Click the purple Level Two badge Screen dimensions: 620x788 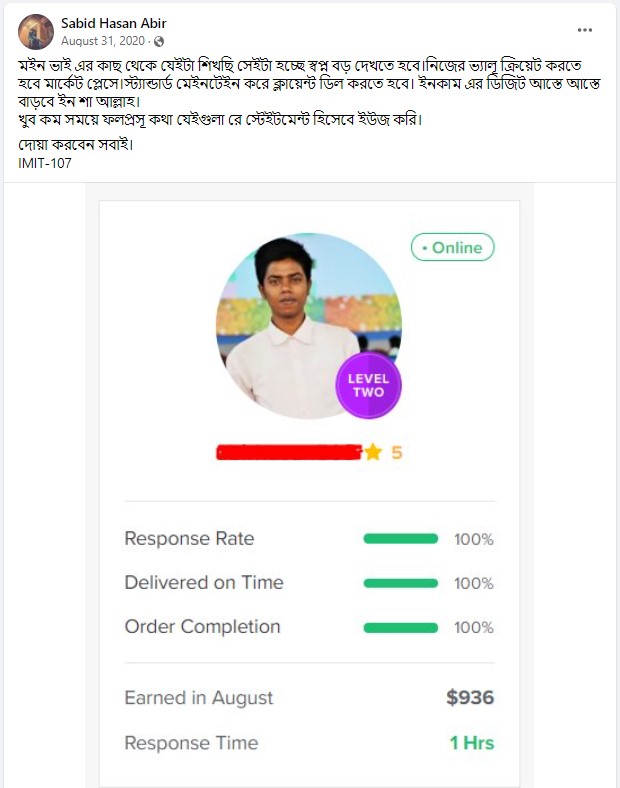pyautogui.click(x=368, y=385)
